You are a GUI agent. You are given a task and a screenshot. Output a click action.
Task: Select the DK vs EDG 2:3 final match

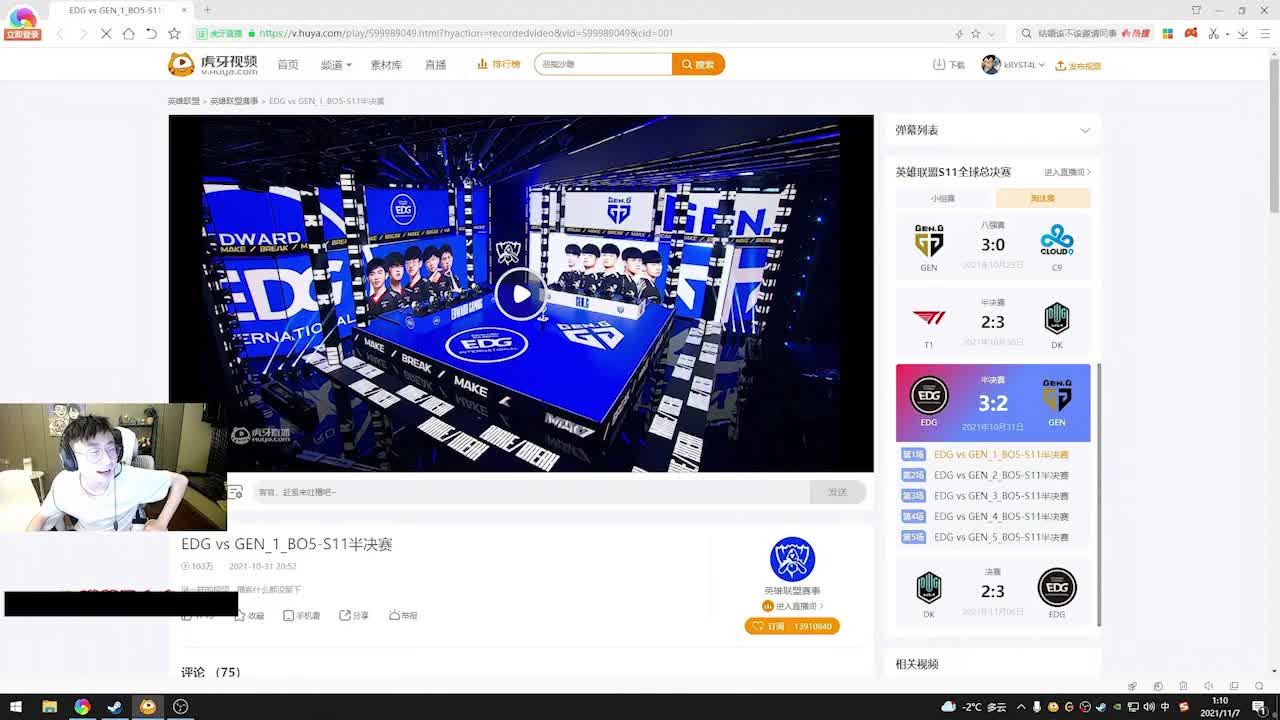tap(993, 591)
